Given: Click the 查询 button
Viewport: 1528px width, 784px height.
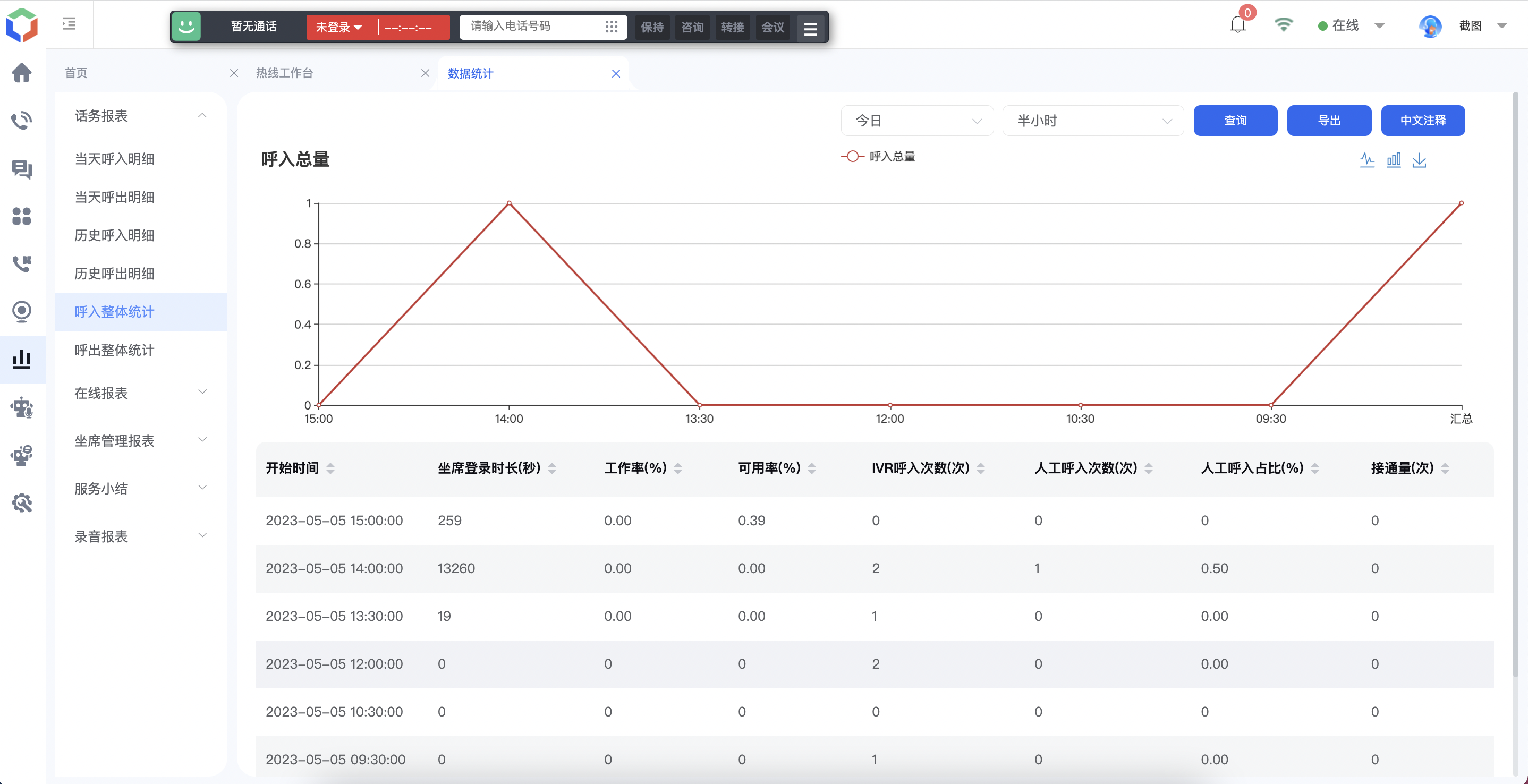Looking at the screenshot, I should click(x=1235, y=121).
